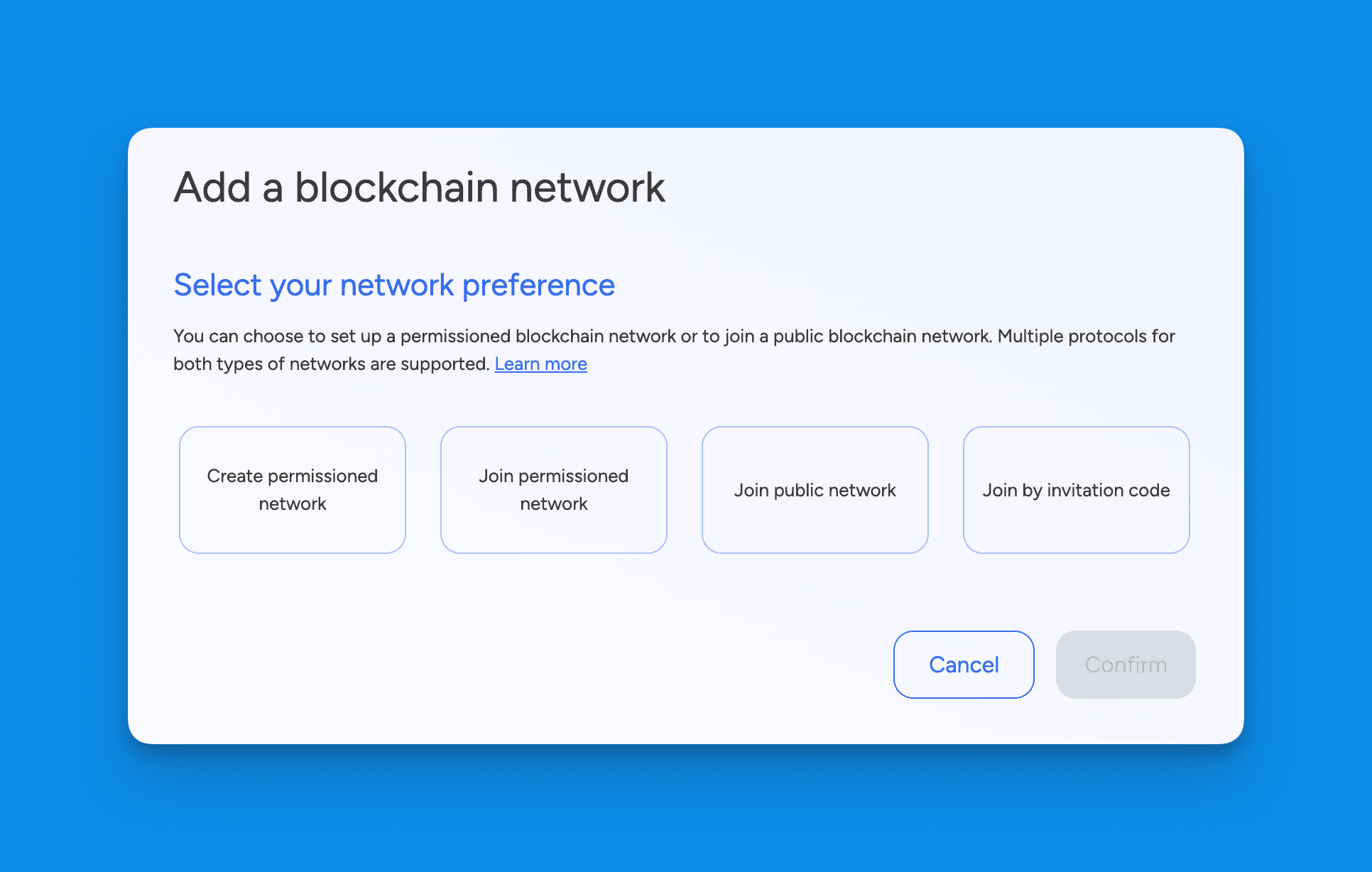Select Create permissioned network option
This screenshot has width=1372, height=872.
[x=291, y=489]
